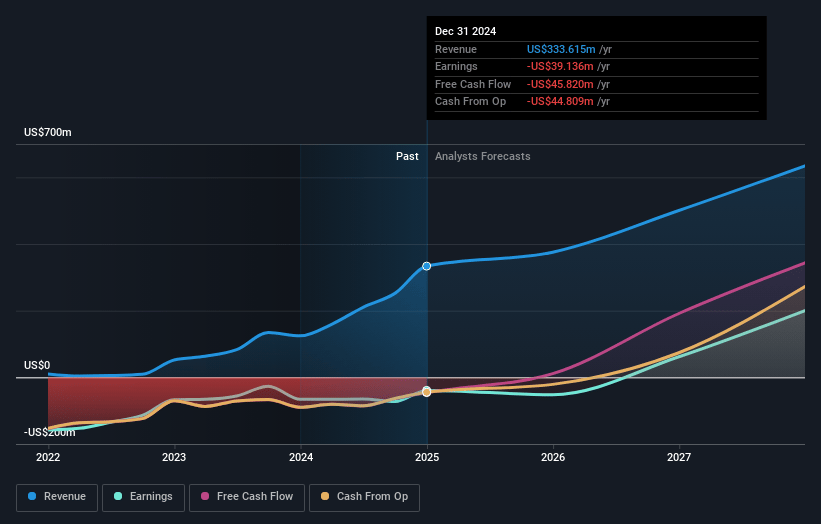821x524 pixels.
Task: Click the 2023 x-axis label
Action: (174, 458)
